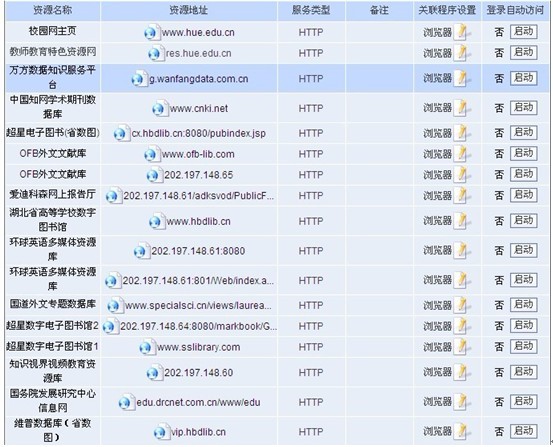Screen dimensions: 553x447
Task: Click globe icon beside www.ofb-lib.com
Action: [152, 155]
